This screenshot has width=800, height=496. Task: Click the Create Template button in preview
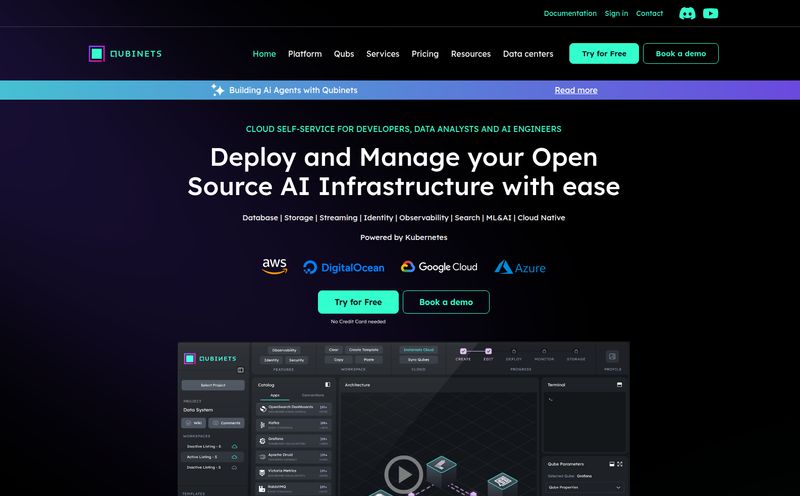click(364, 350)
